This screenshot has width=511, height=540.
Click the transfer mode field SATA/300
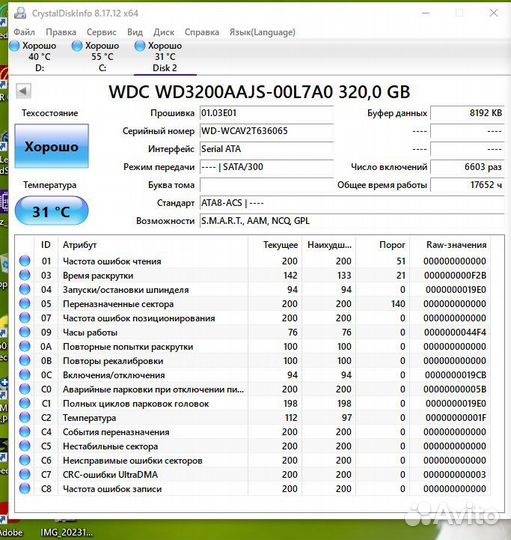click(x=266, y=167)
